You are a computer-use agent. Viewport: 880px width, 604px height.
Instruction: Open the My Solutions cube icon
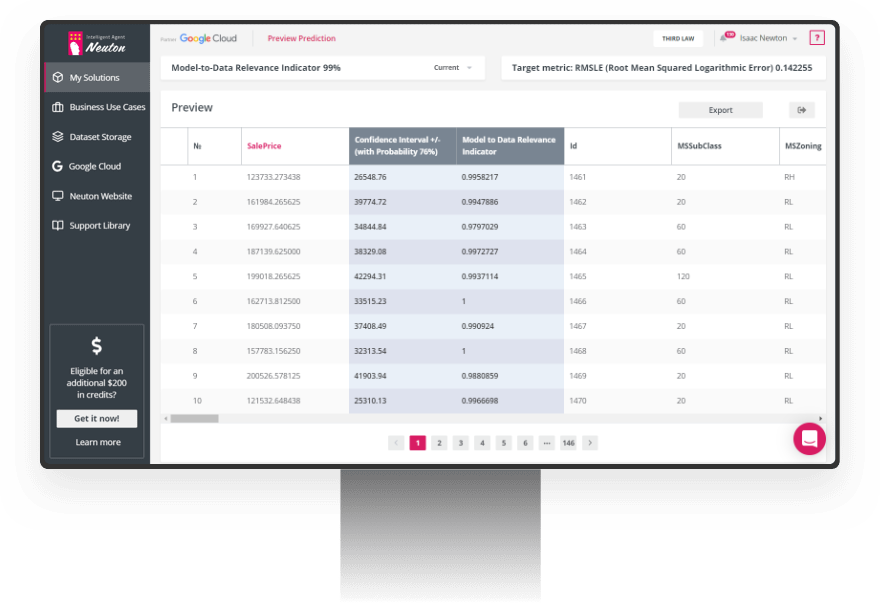58,77
